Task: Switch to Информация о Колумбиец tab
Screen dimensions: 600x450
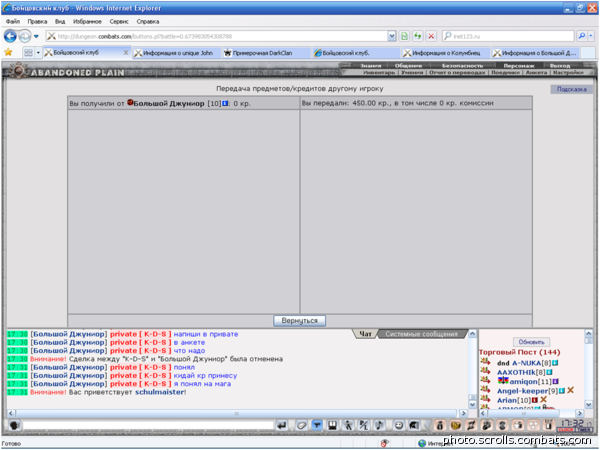Action: 445,53
